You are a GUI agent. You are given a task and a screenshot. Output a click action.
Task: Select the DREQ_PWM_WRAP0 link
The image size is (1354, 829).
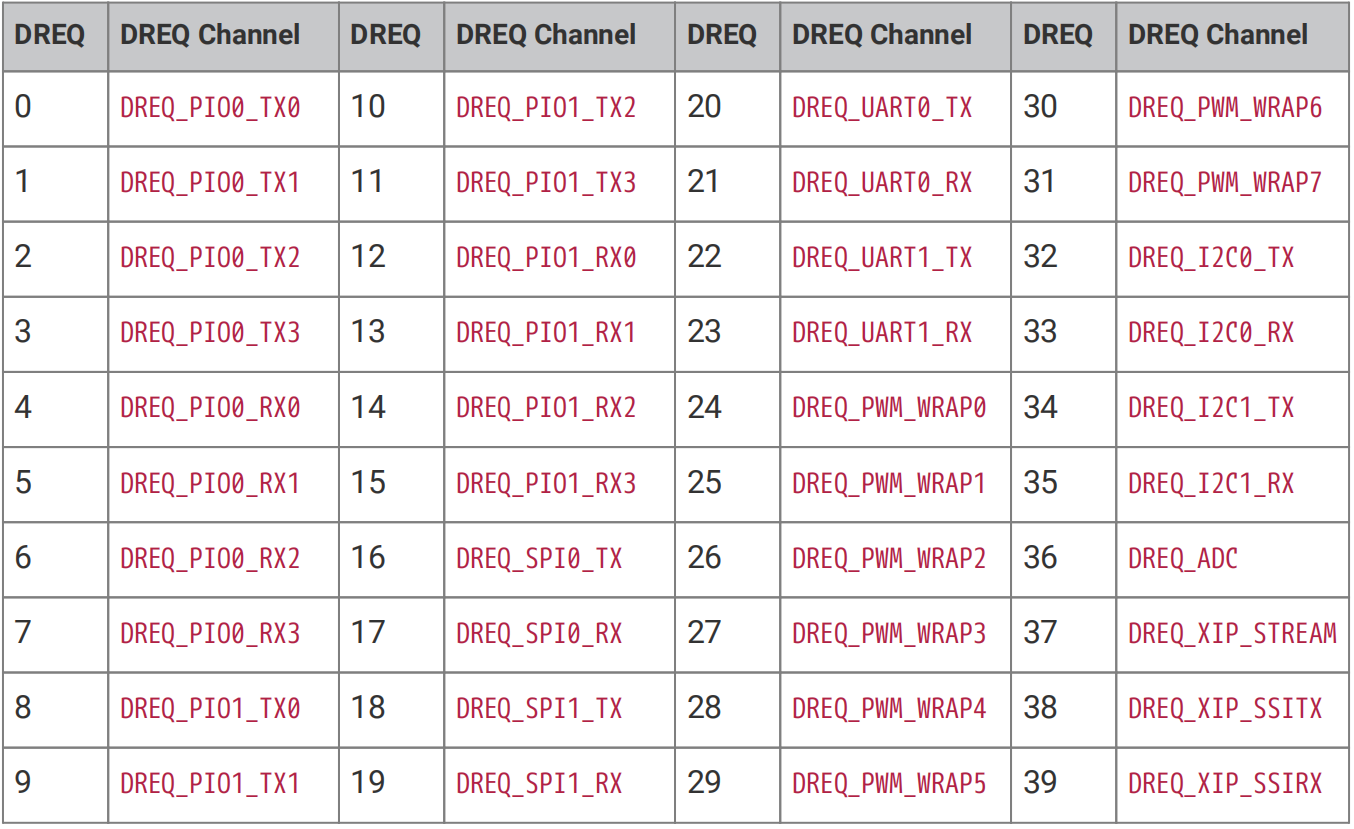click(x=889, y=409)
